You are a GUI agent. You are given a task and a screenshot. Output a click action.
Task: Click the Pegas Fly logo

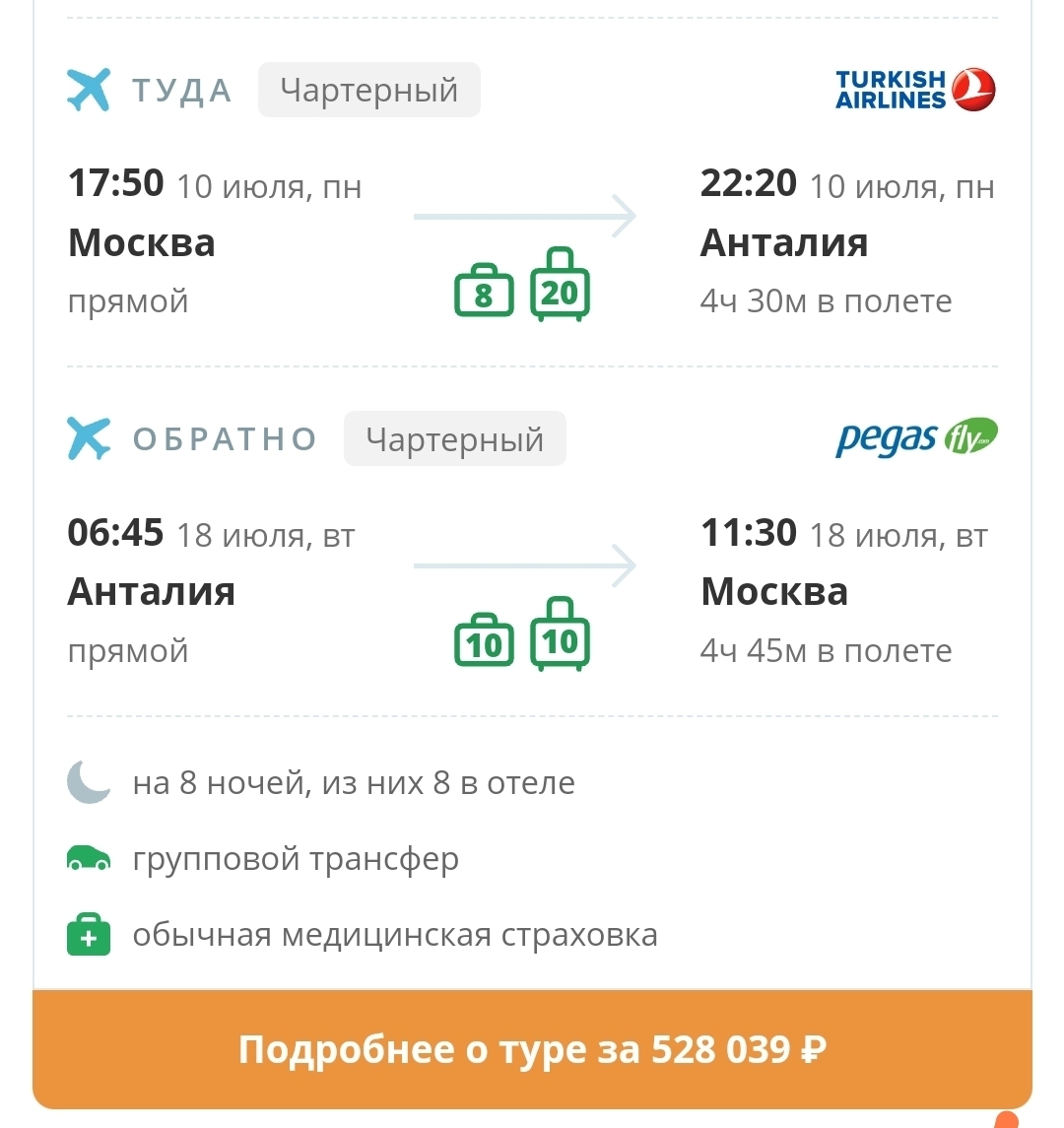[x=916, y=437]
